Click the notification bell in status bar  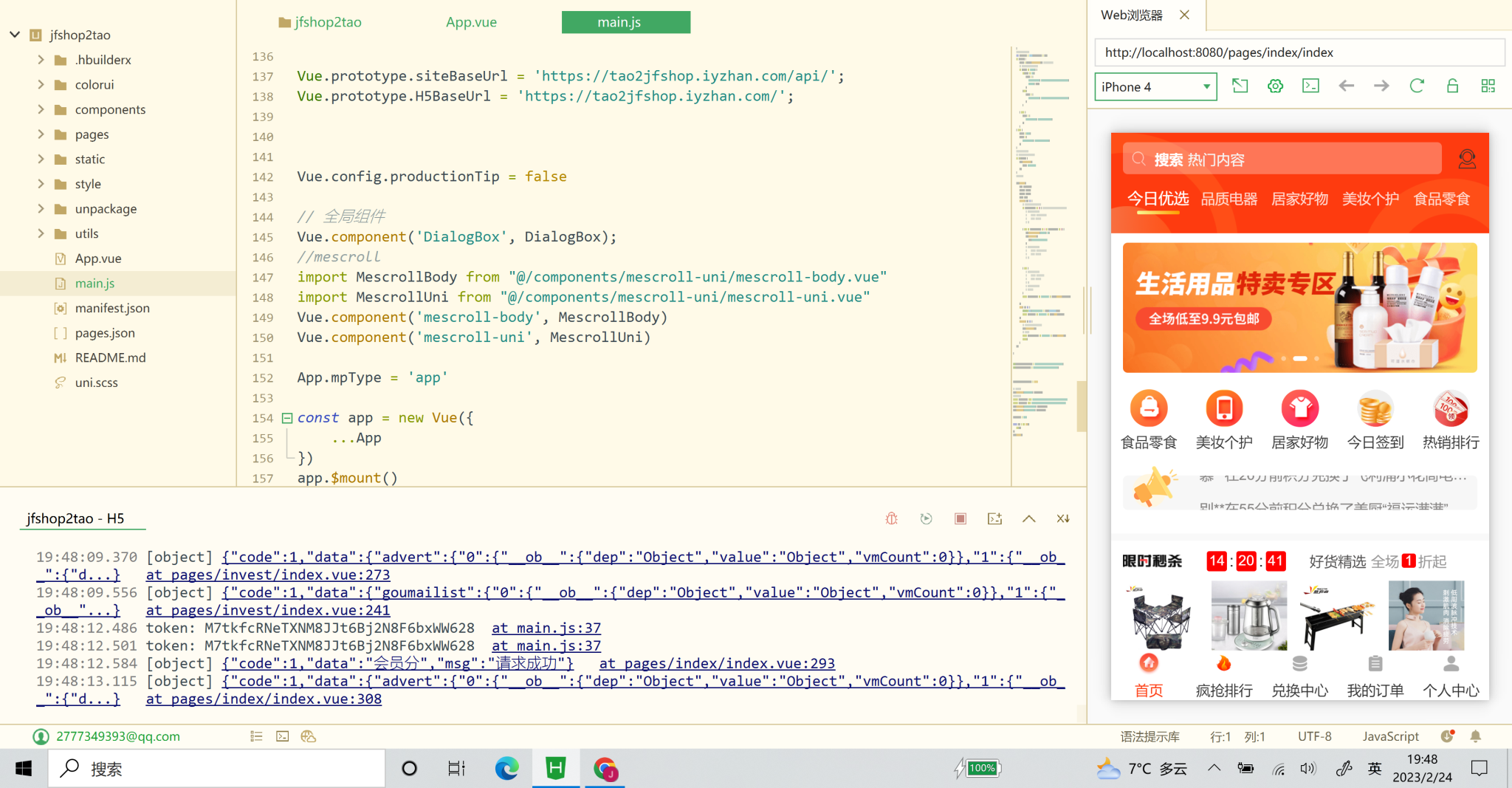[1475, 736]
